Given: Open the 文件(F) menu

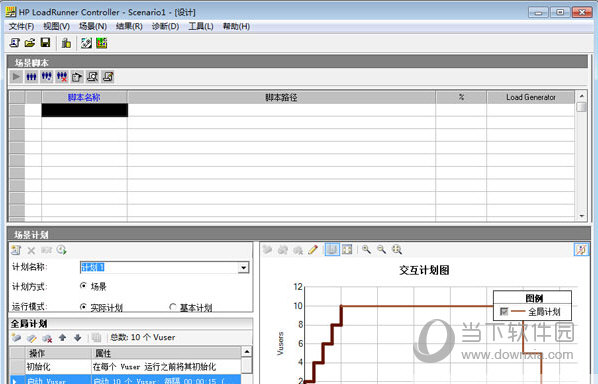Looking at the screenshot, I should click(21, 26).
